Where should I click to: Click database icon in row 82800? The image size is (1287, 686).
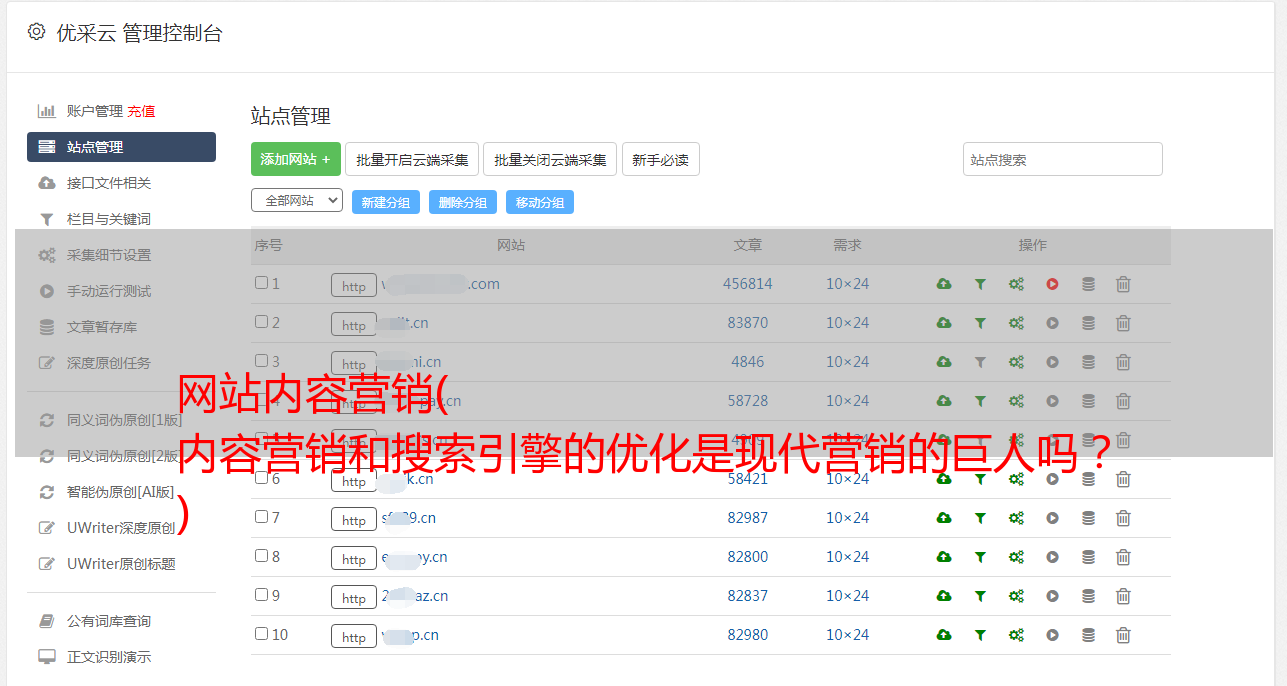(x=1088, y=557)
